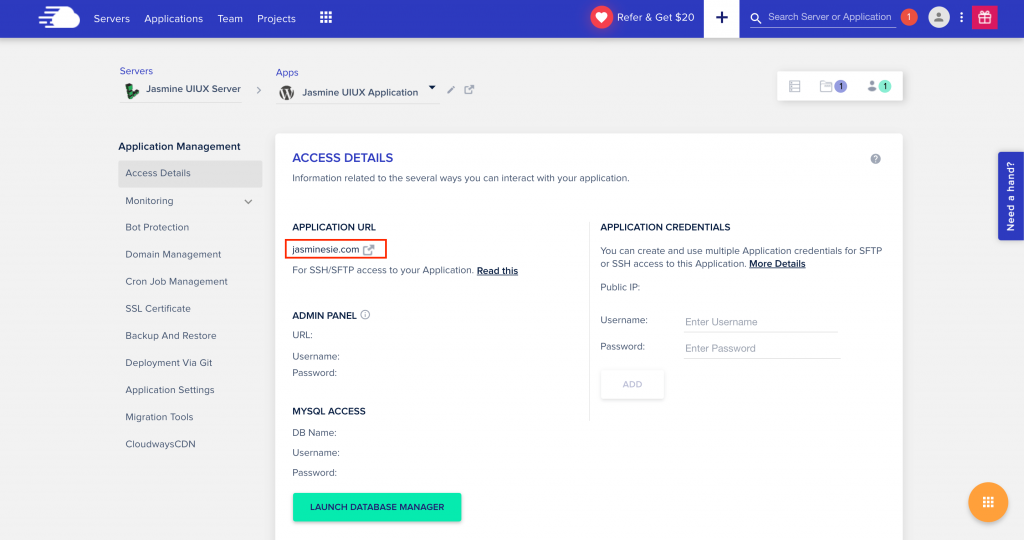The image size is (1024, 540).
Task: Click Jasmine UIUX Application name
Action: tap(360, 93)
